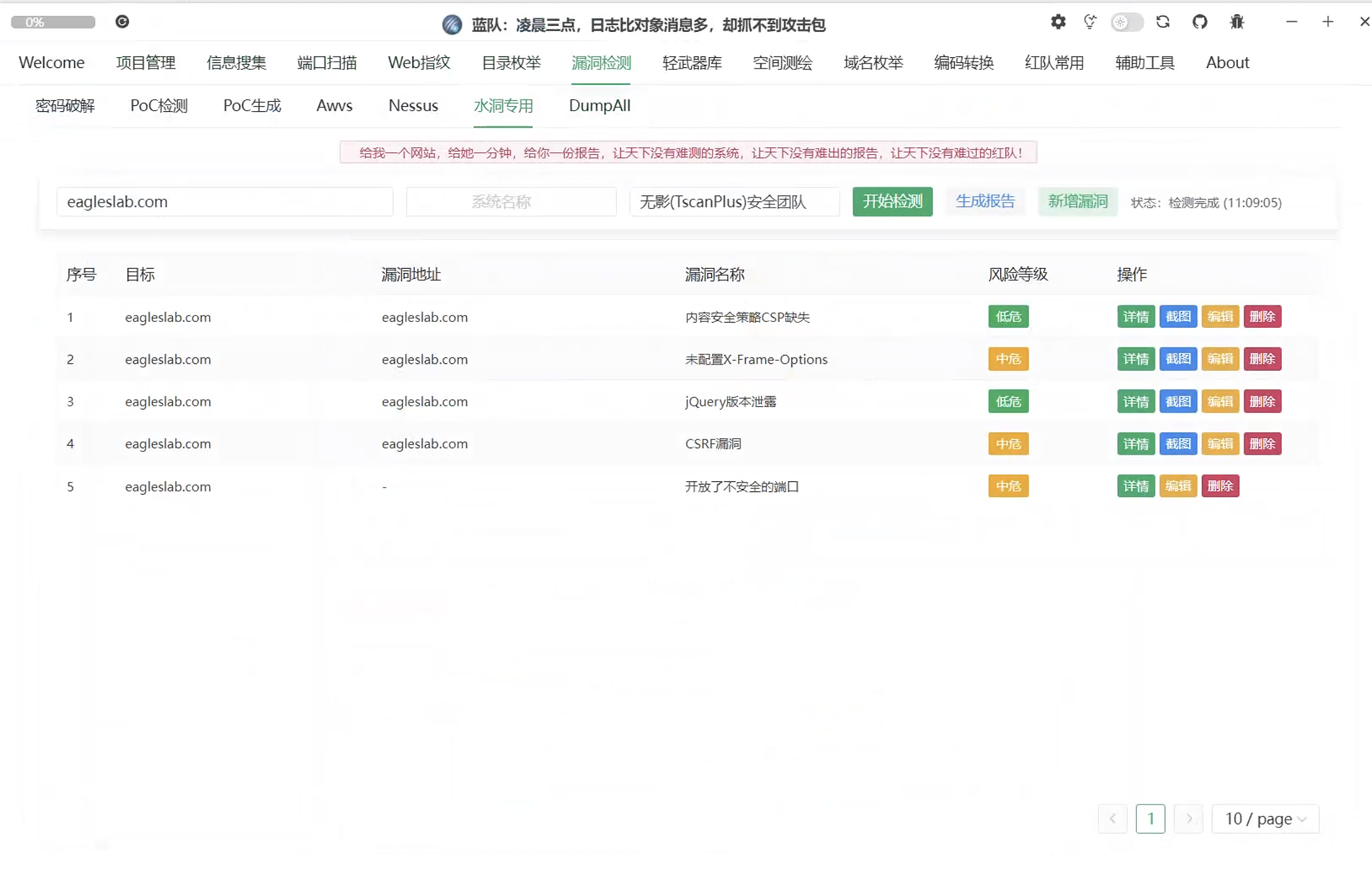Image resolution: width=1372 pixels, height=875 pixels.
Task: Click the circular icon beside progress bar
Action: pyautogui.click(x=123, y=22)
